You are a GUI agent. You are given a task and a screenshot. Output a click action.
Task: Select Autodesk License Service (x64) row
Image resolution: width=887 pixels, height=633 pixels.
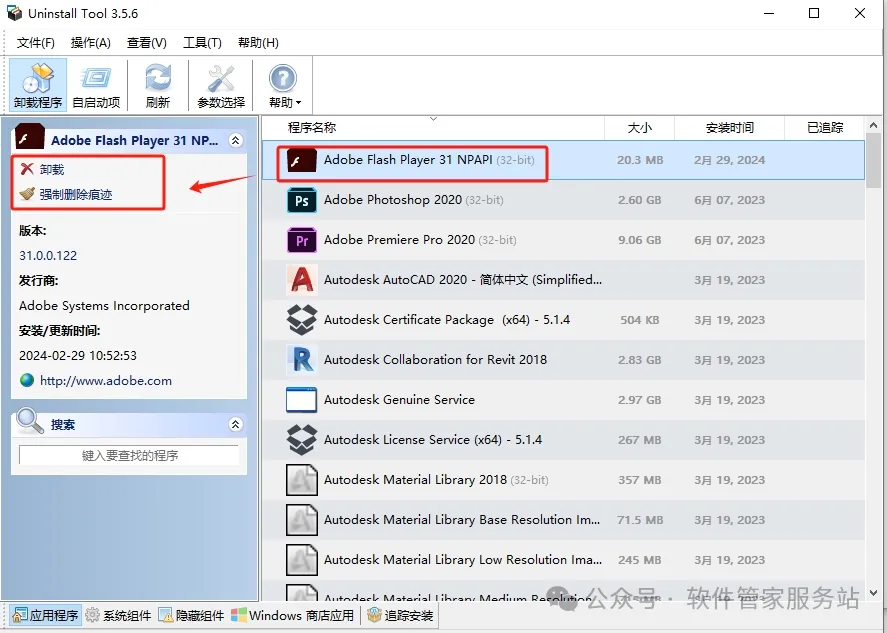pos(563,440)
